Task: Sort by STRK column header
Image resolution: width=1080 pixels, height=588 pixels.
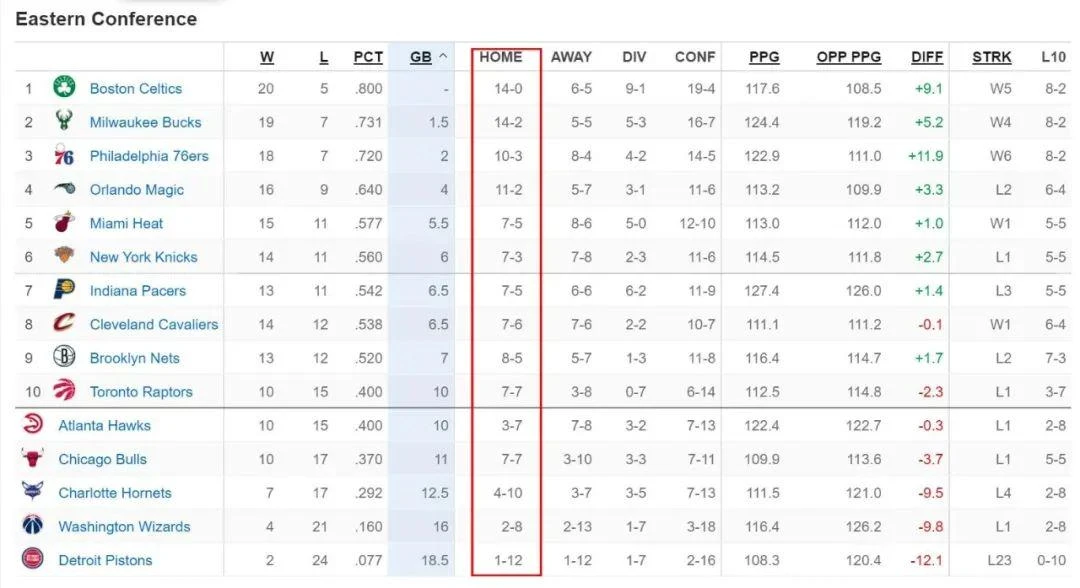Action: [991, 57]
